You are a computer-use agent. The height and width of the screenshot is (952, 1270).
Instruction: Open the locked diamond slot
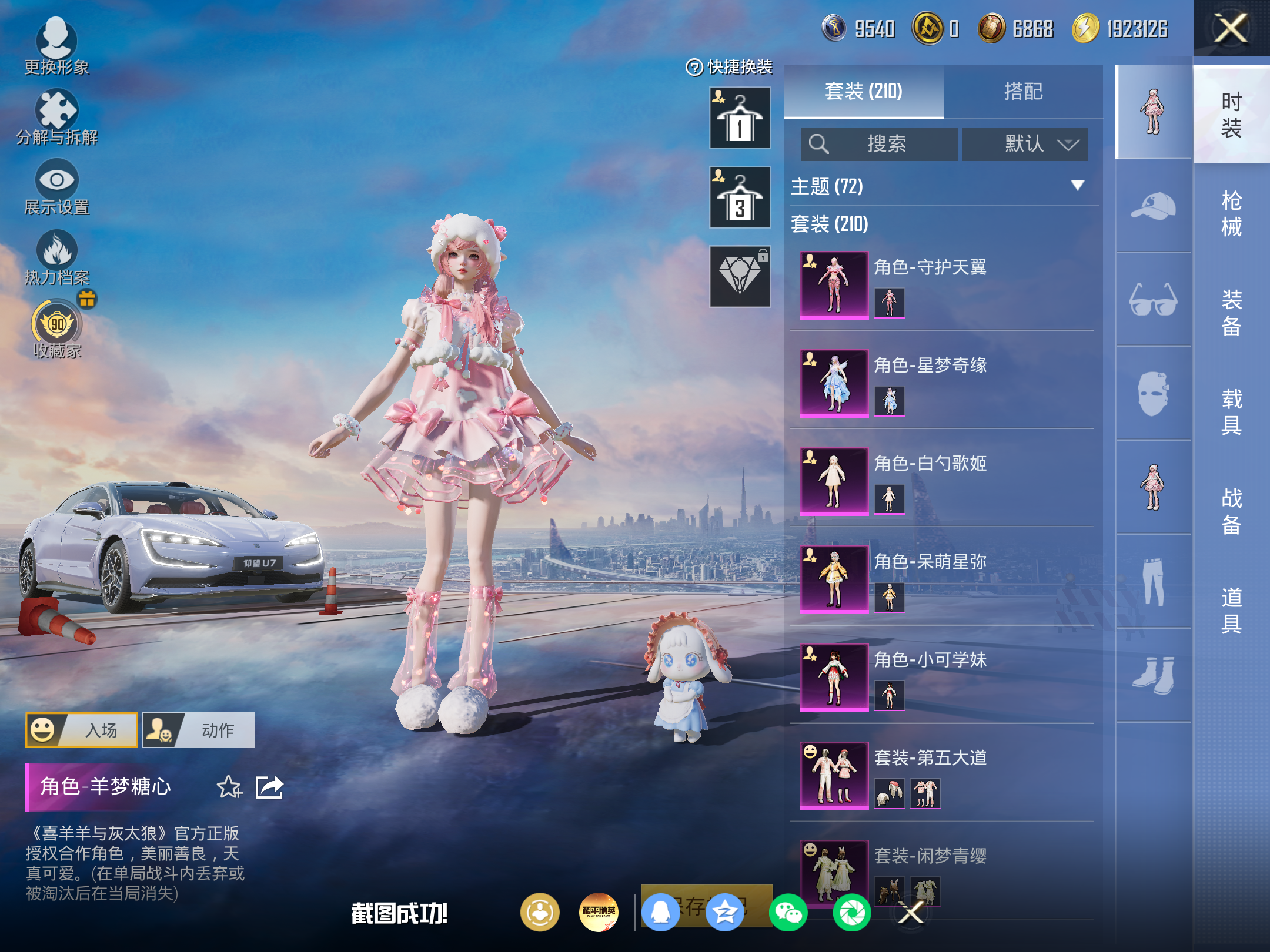click(x=740, y=276)
